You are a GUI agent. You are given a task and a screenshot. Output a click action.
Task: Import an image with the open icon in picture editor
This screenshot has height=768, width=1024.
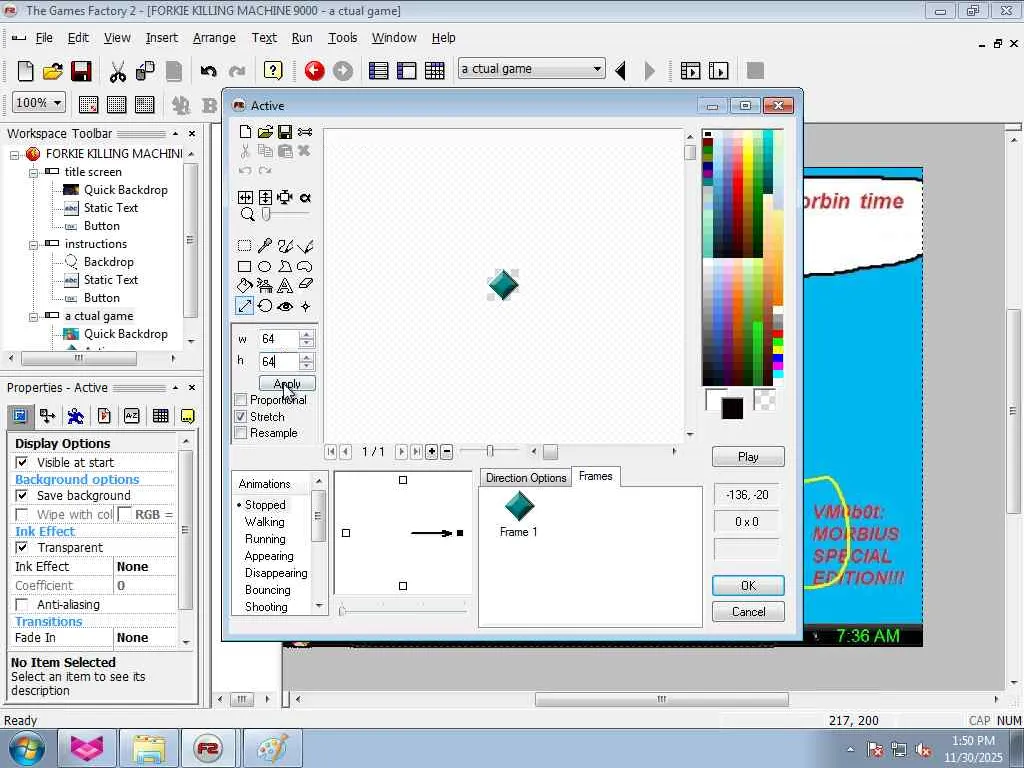pyautogui.click(x=265, y=132)
